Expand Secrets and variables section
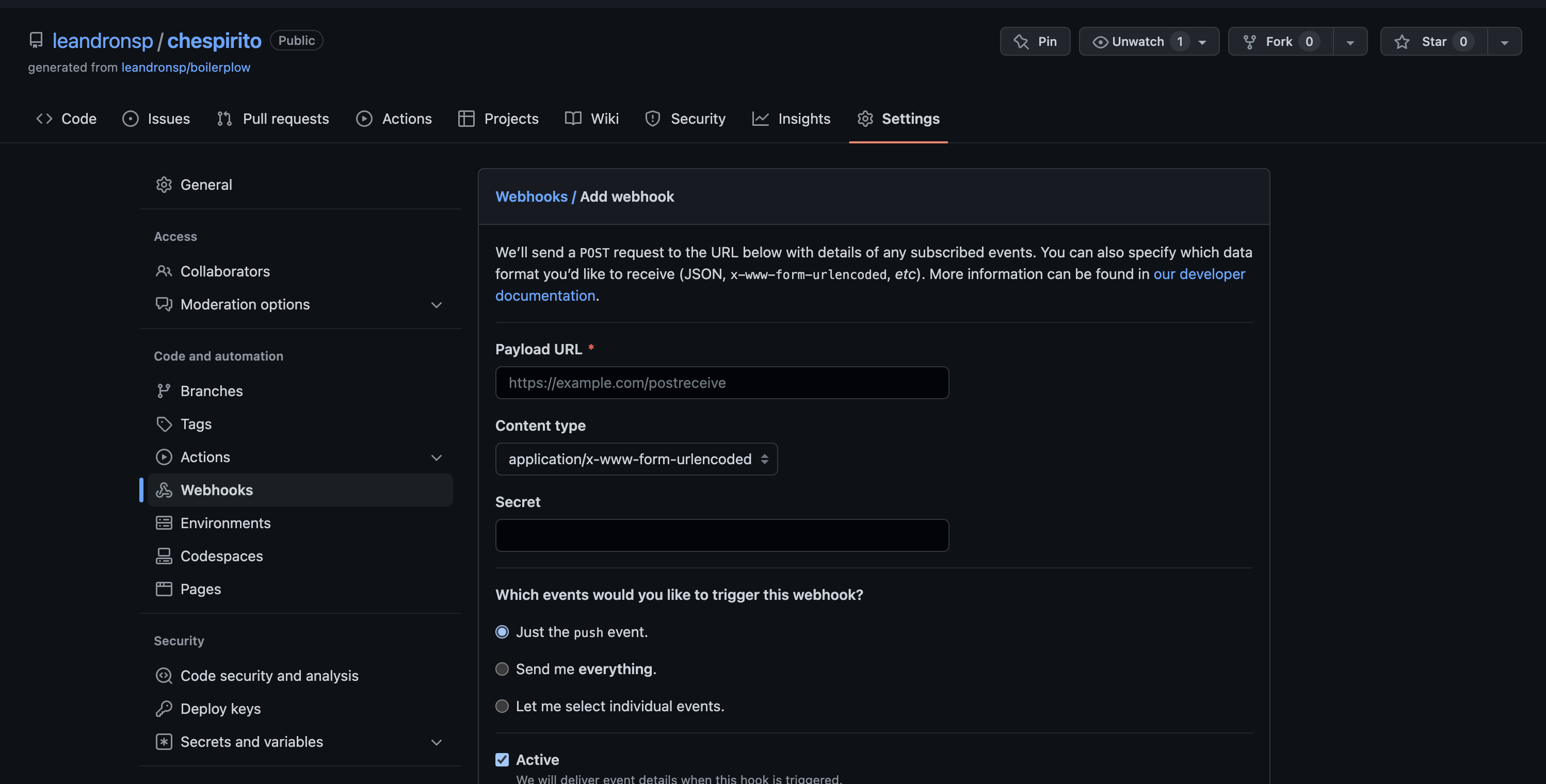Screen dimensions: 1546x784 pos(437,742)
